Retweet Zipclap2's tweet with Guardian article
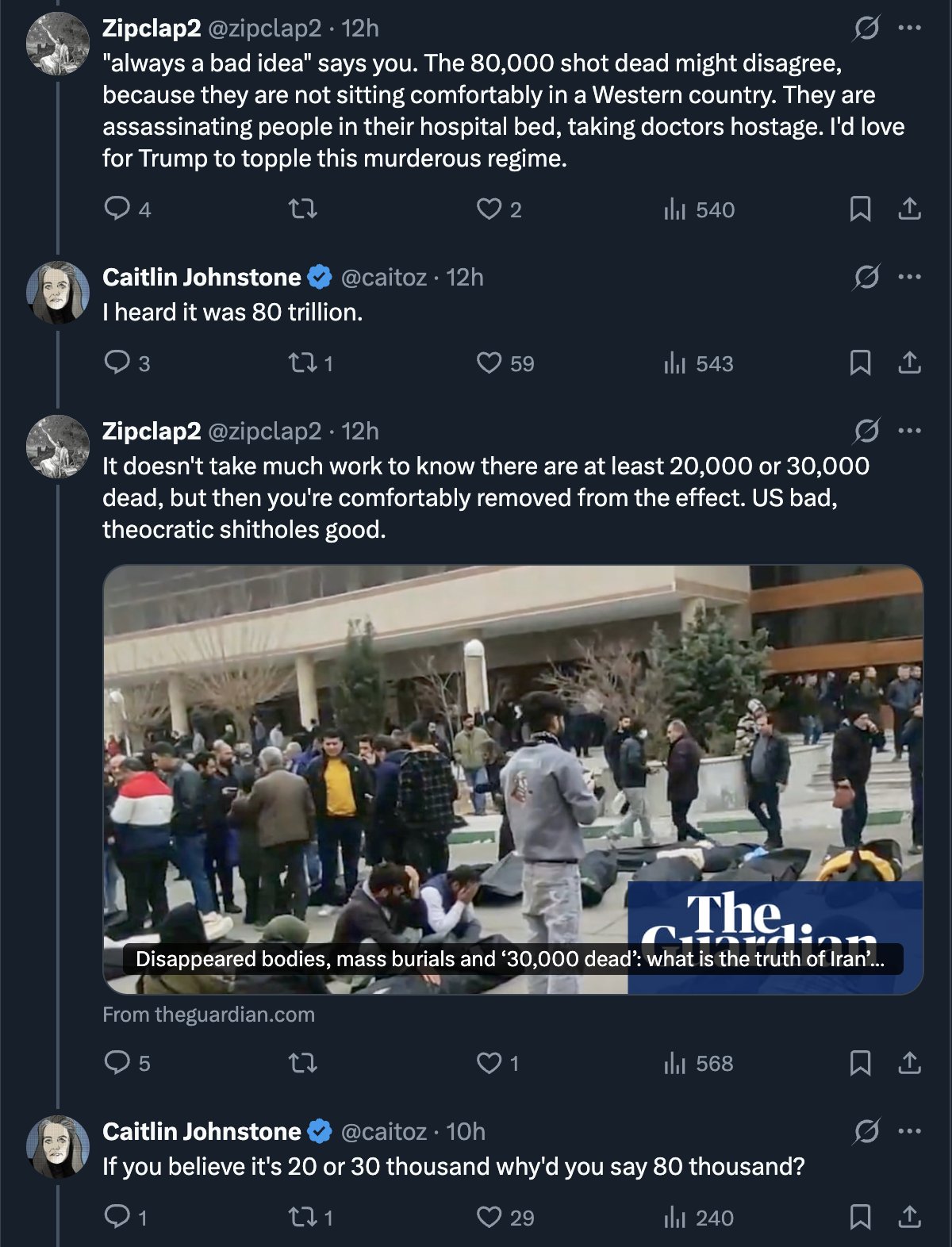This screenshot has height=1247, width=952. (302, 1063)
